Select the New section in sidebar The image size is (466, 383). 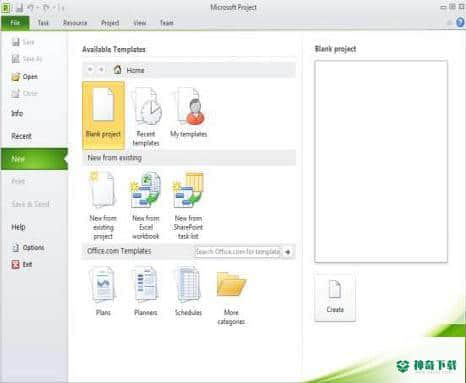34,159
